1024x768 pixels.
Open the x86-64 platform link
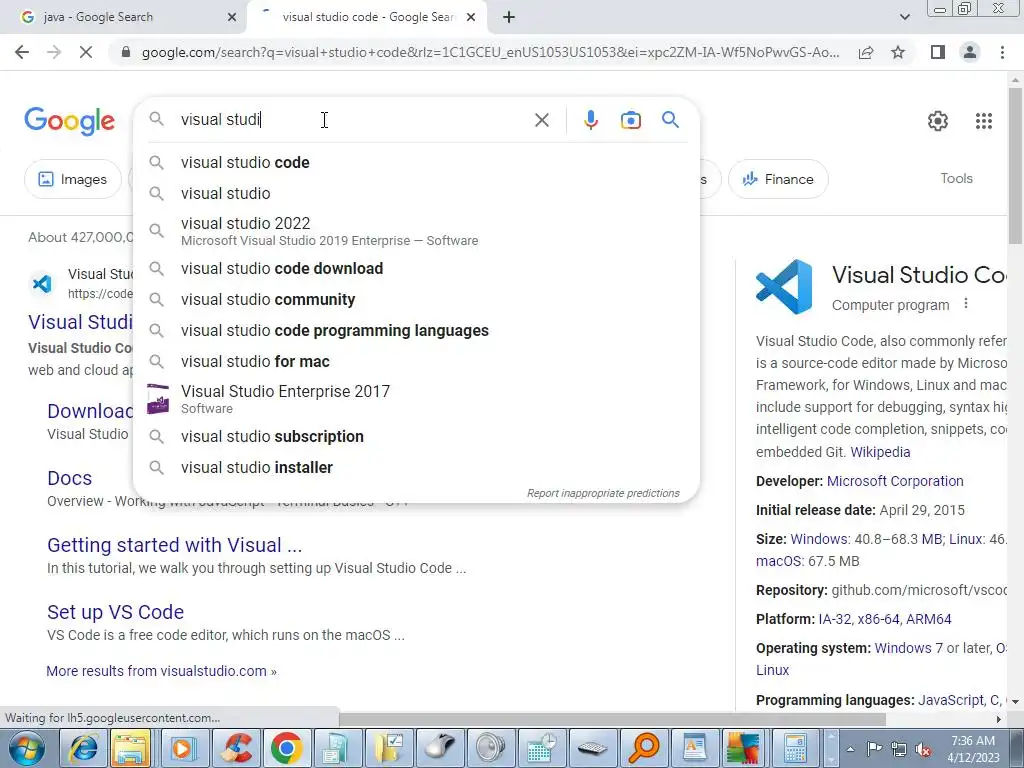pos(878,619)
